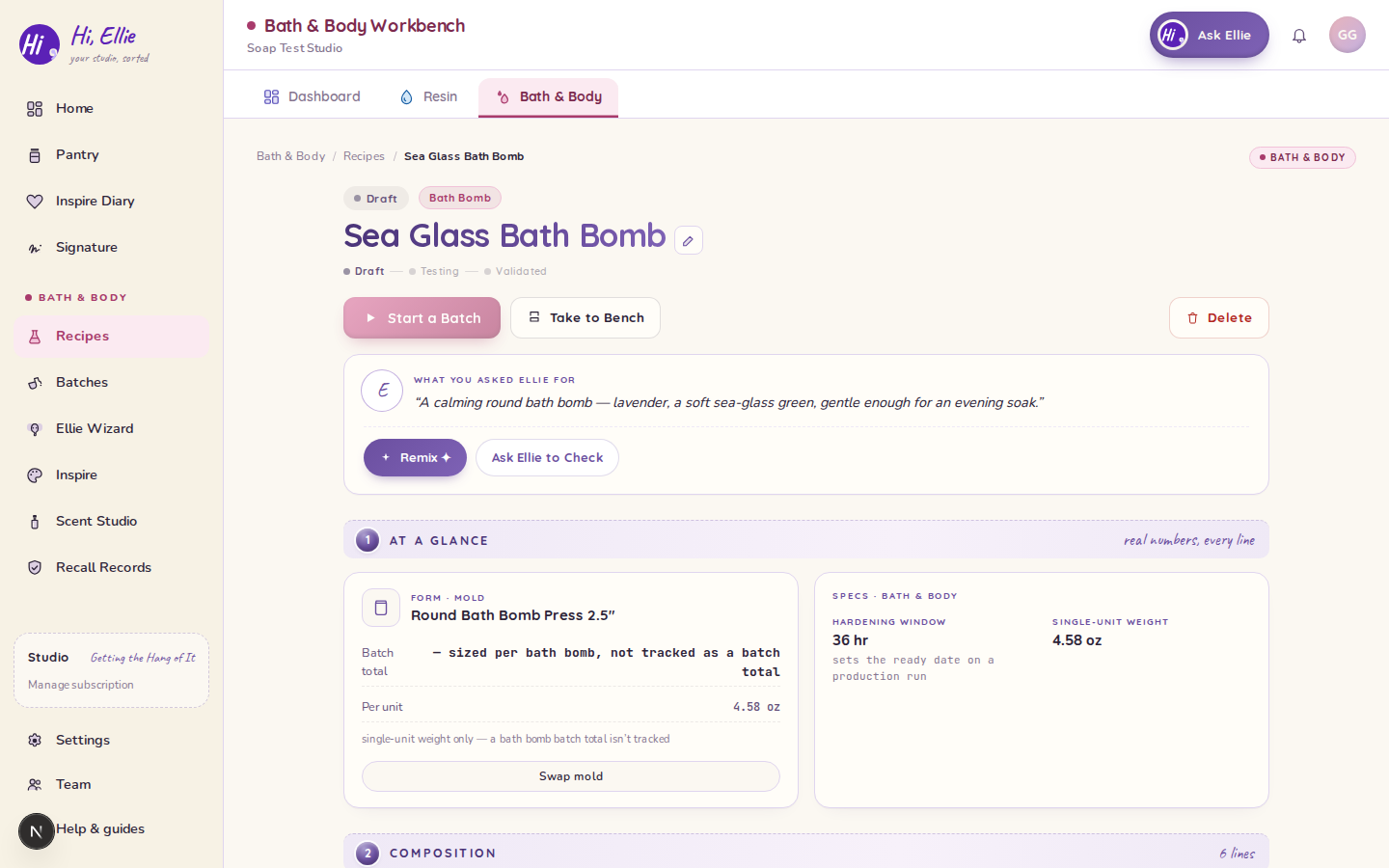This screenshot has width=1389, height=868.
Task: Click the Delete recipe button
Action: pyautogui.click(x=1219, y=318)
